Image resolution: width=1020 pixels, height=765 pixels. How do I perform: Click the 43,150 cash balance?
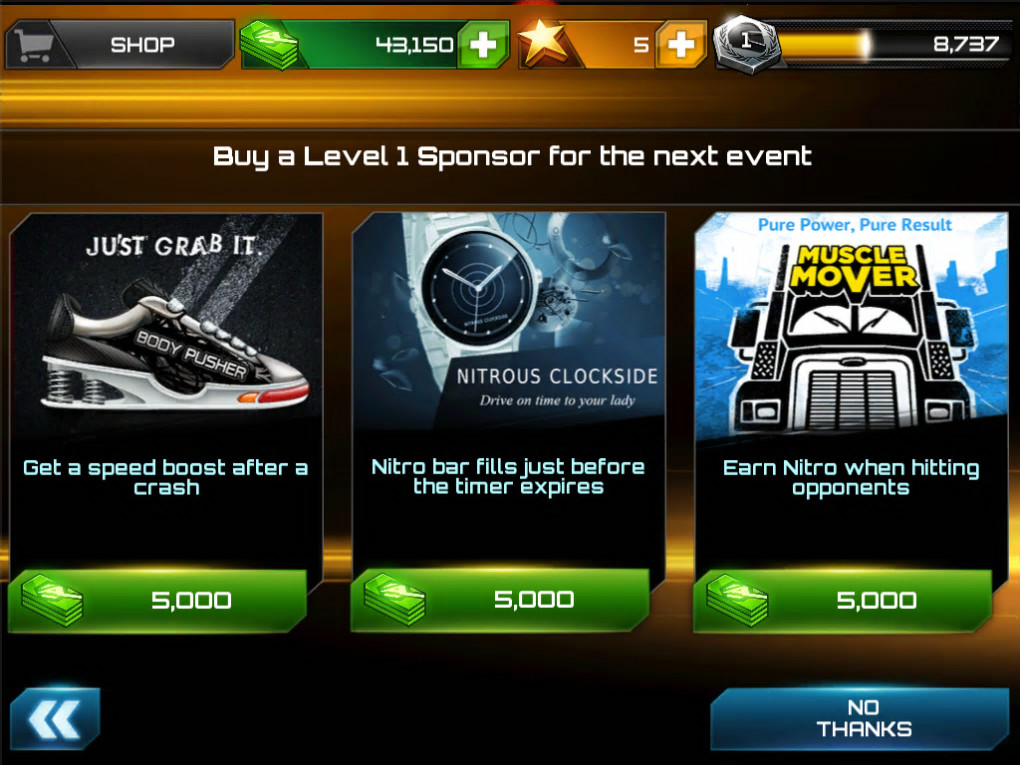(414, 45)
